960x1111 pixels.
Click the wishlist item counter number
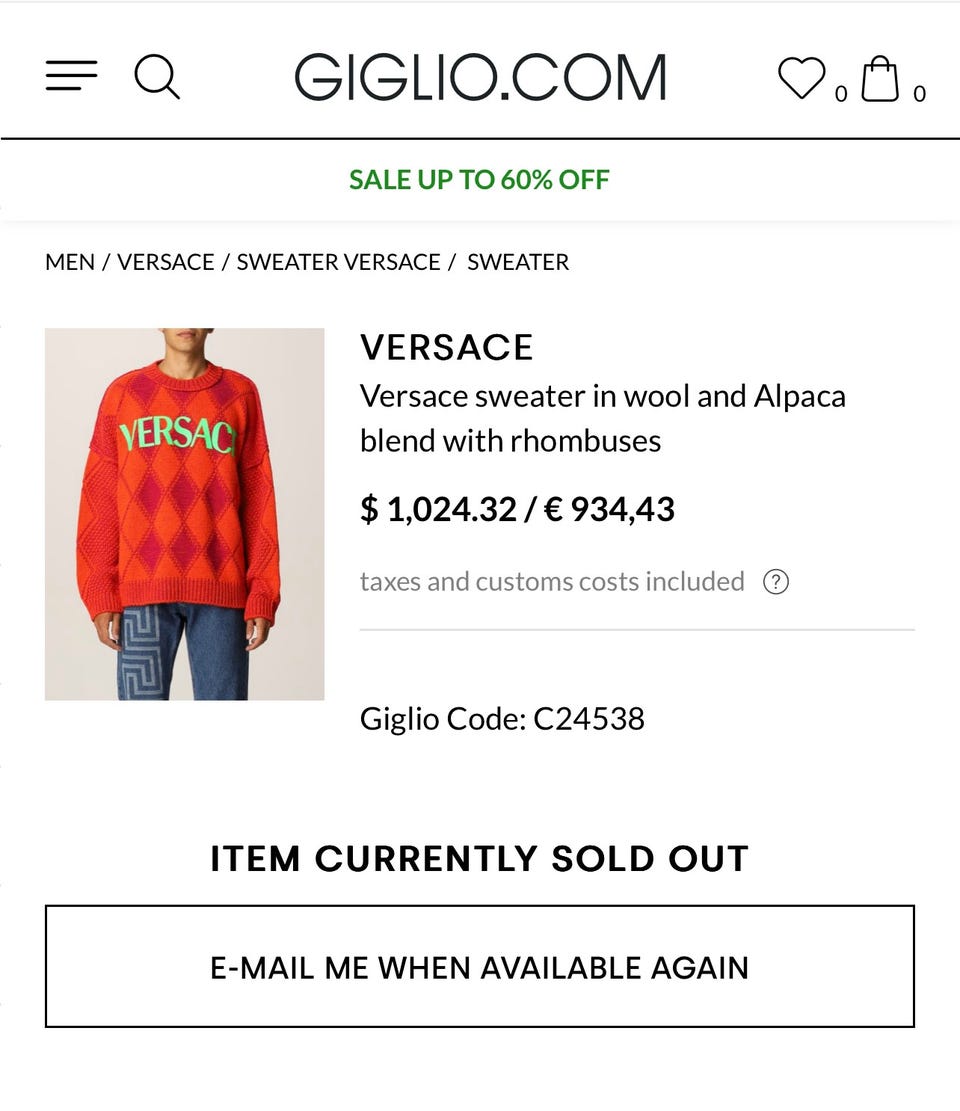840,94
